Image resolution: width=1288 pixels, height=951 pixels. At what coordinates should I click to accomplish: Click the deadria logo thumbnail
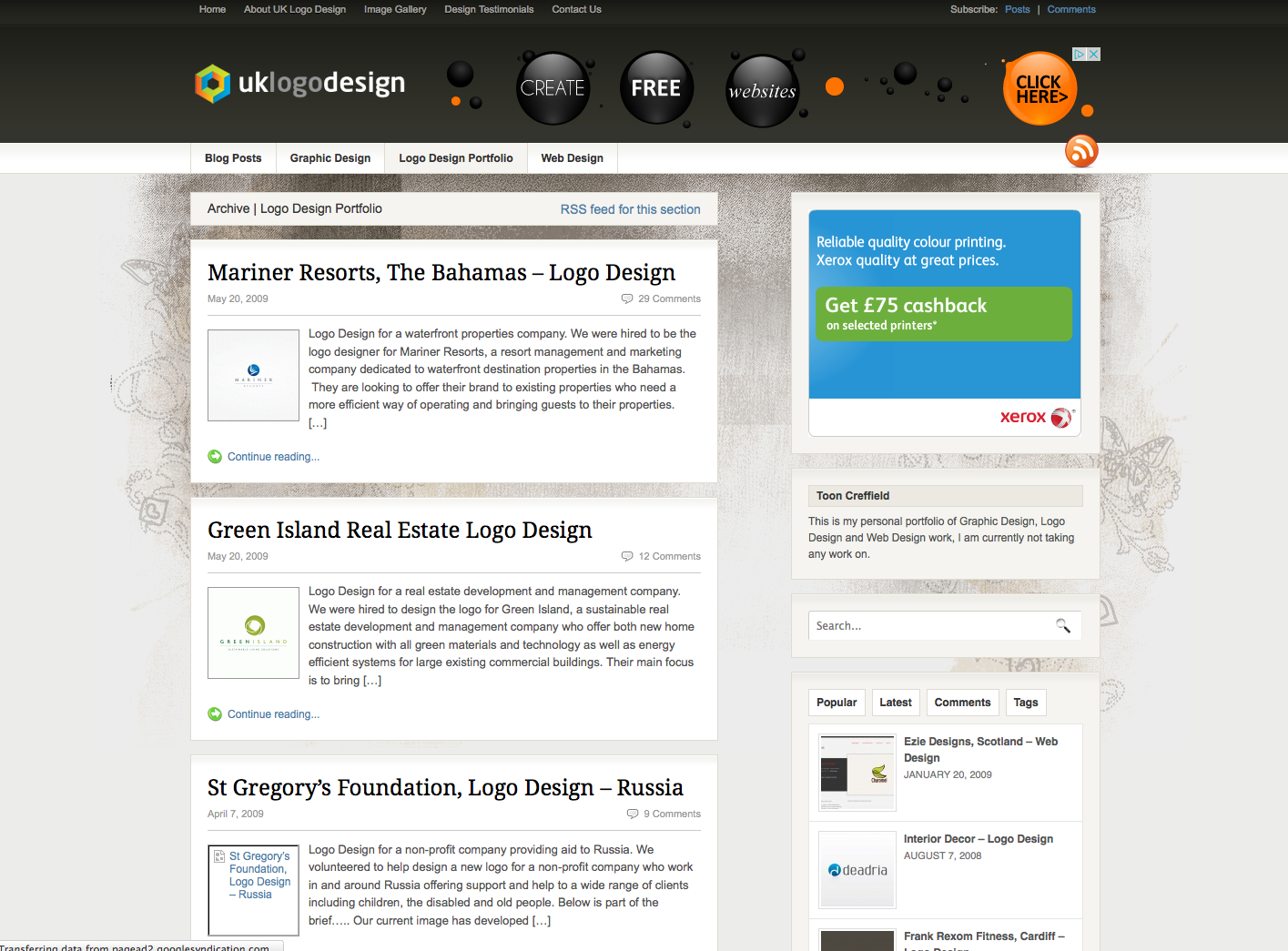857,870
